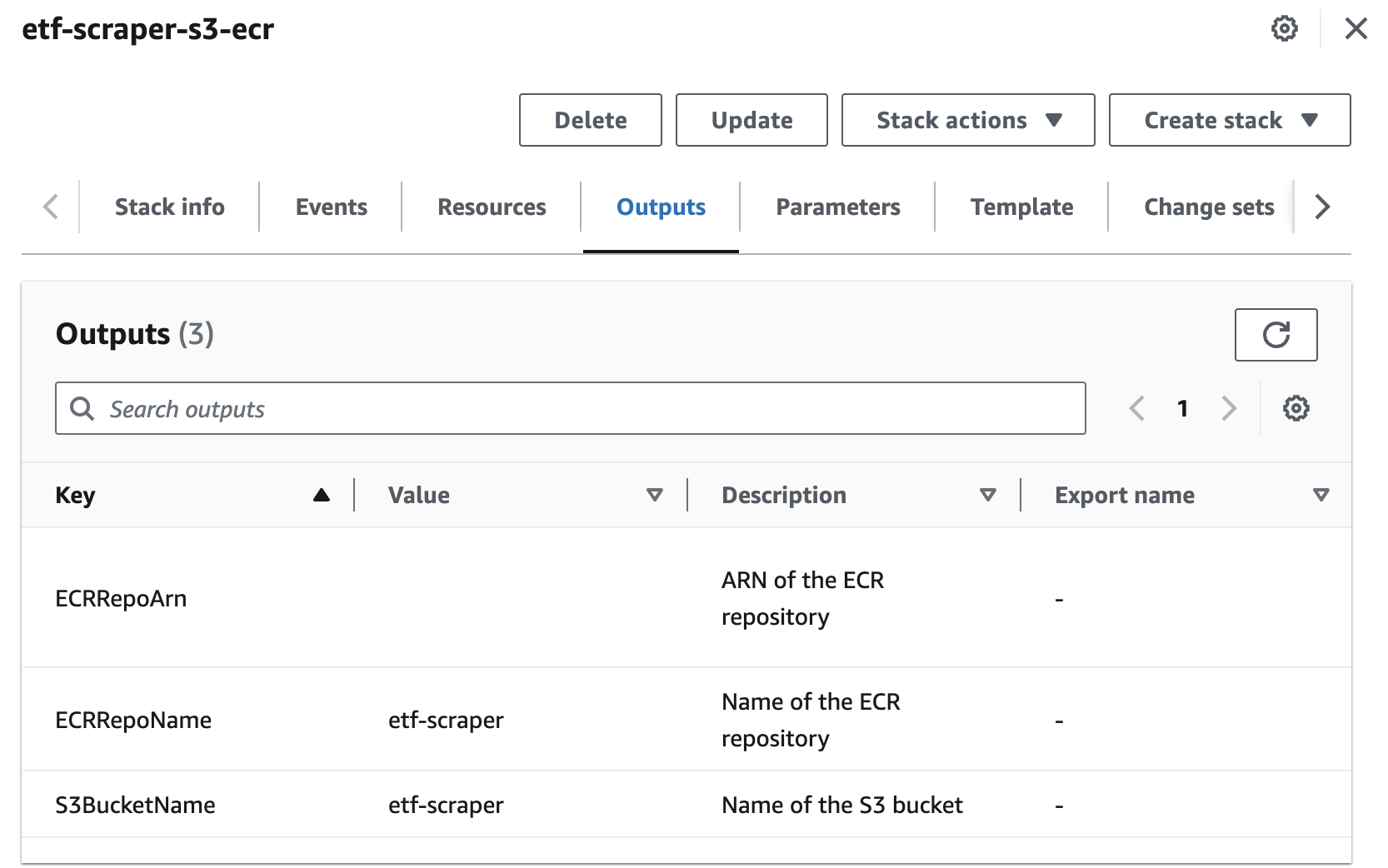
Task: Sort by the Key column ascending arrow
Action: 322,496
